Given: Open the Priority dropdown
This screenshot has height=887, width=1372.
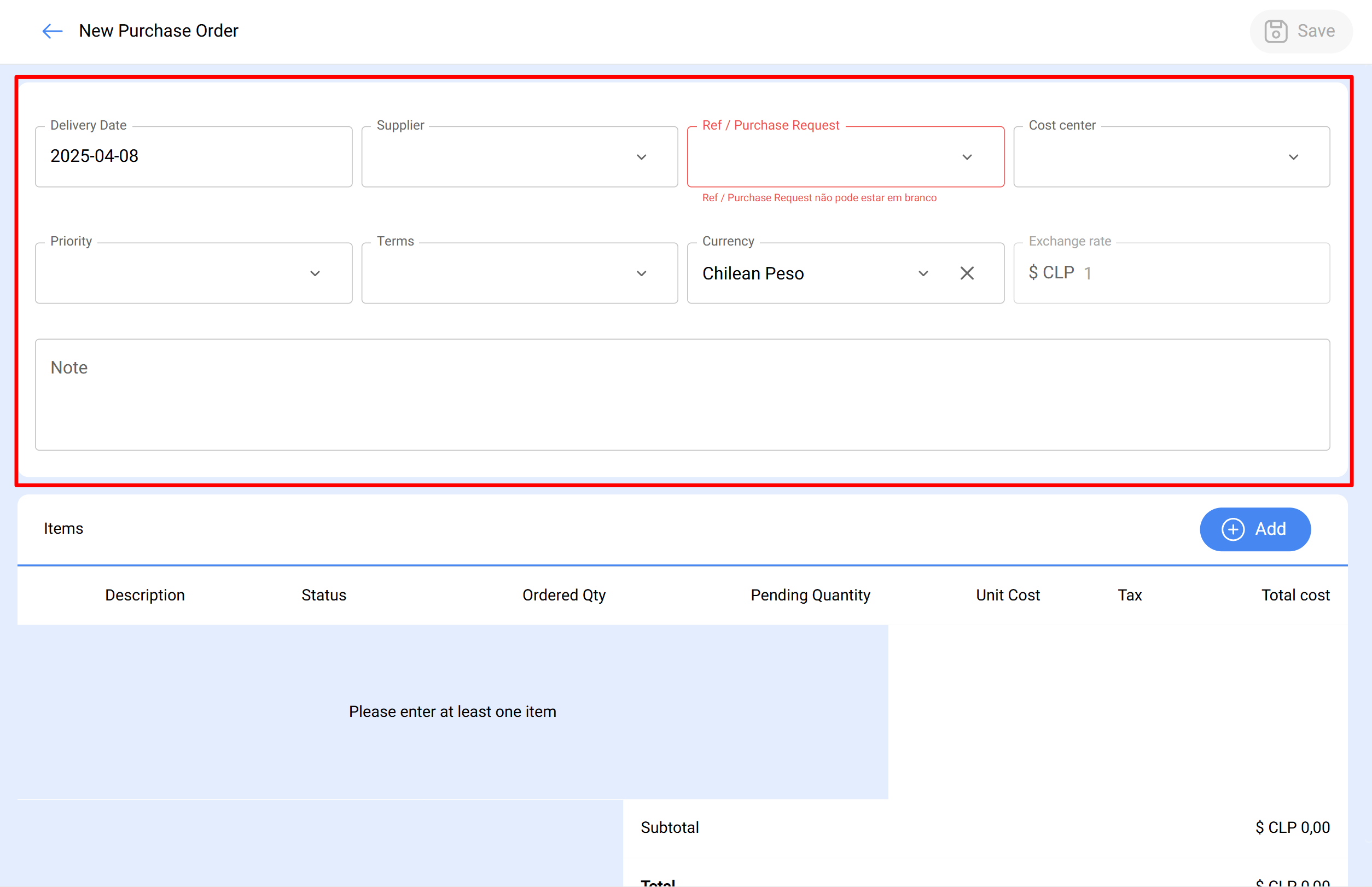Looking at the screenshot, I should pyautogui.click(x=194, y=273).
